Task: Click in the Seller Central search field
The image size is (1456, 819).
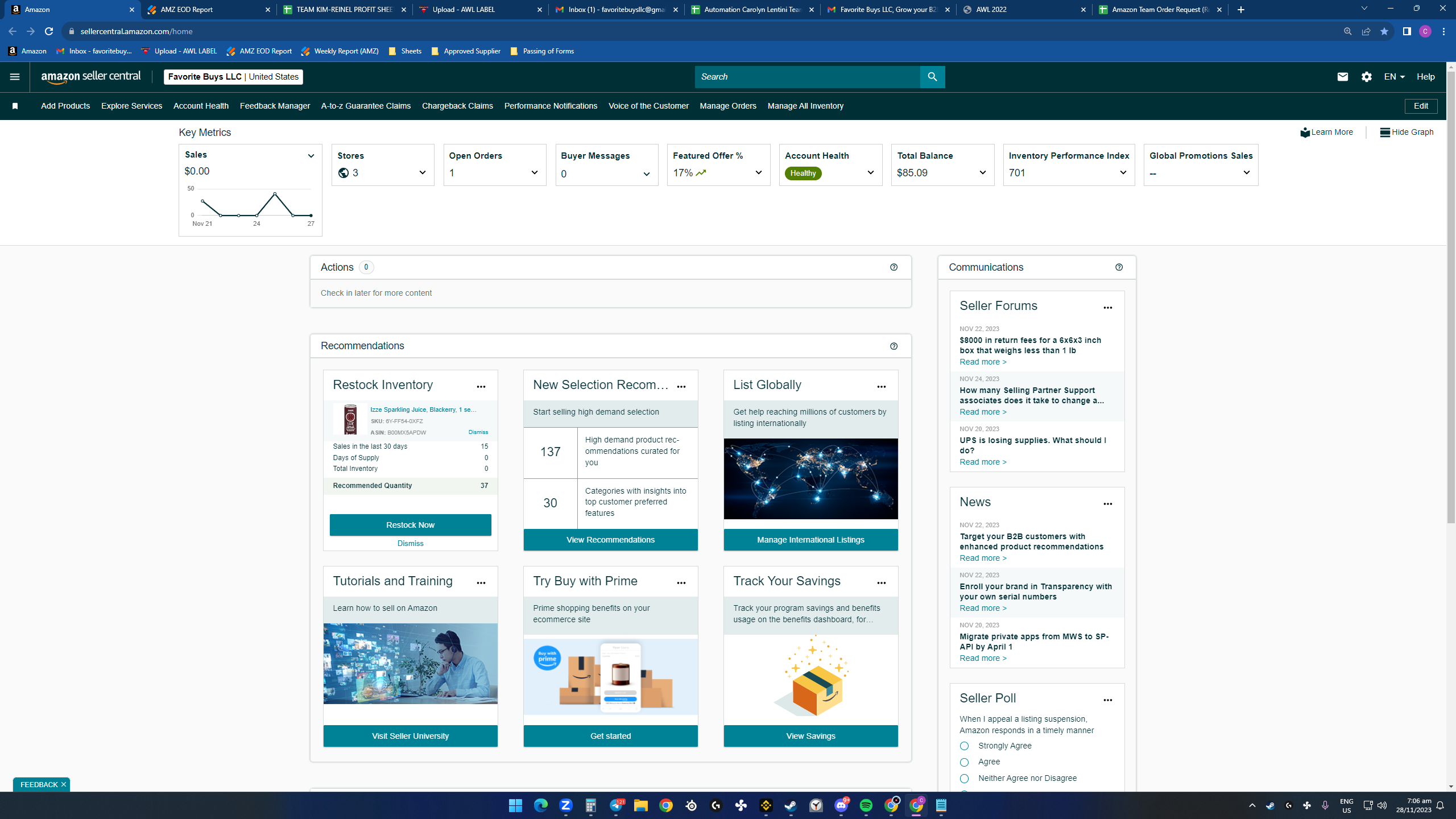Action: click(807, 77)
